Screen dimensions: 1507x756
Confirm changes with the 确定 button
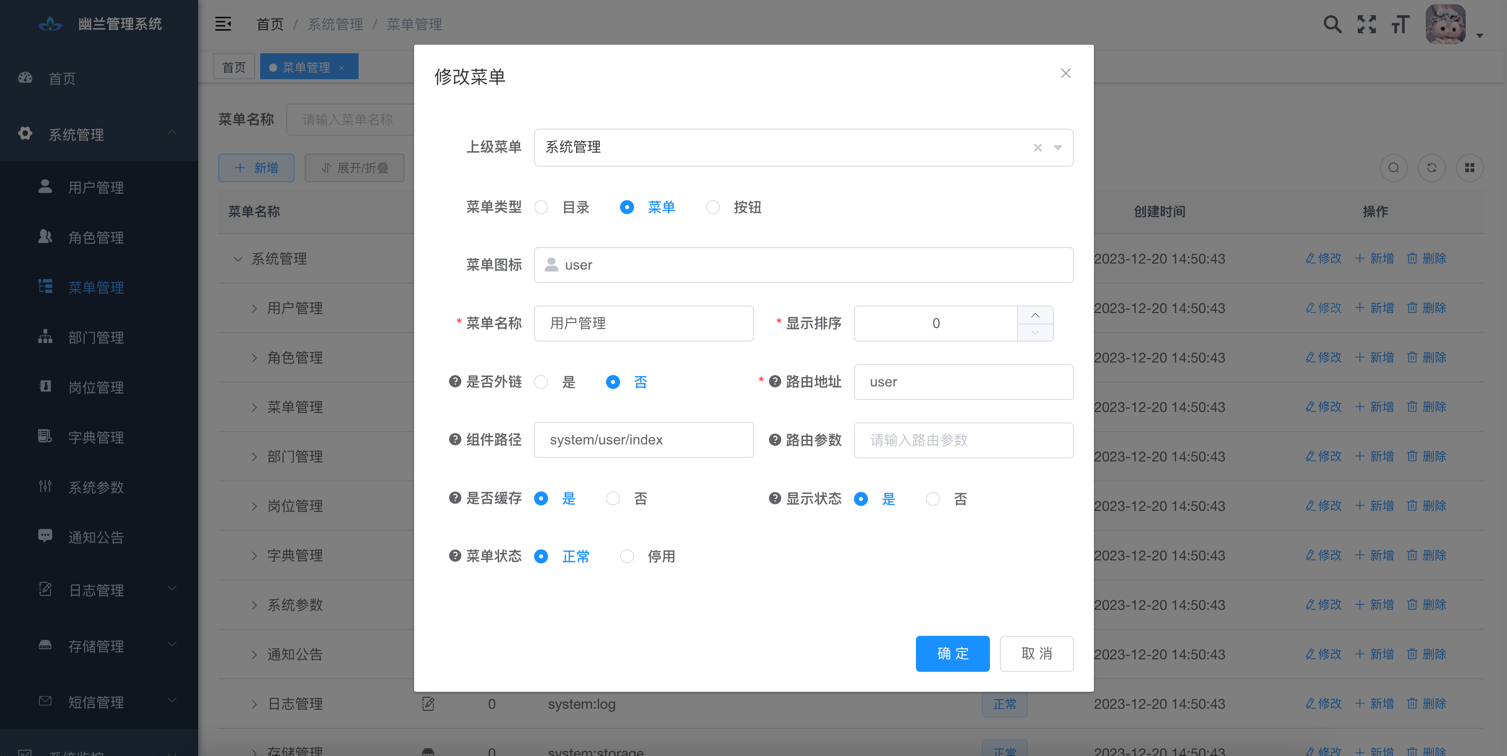click(952, 653)
